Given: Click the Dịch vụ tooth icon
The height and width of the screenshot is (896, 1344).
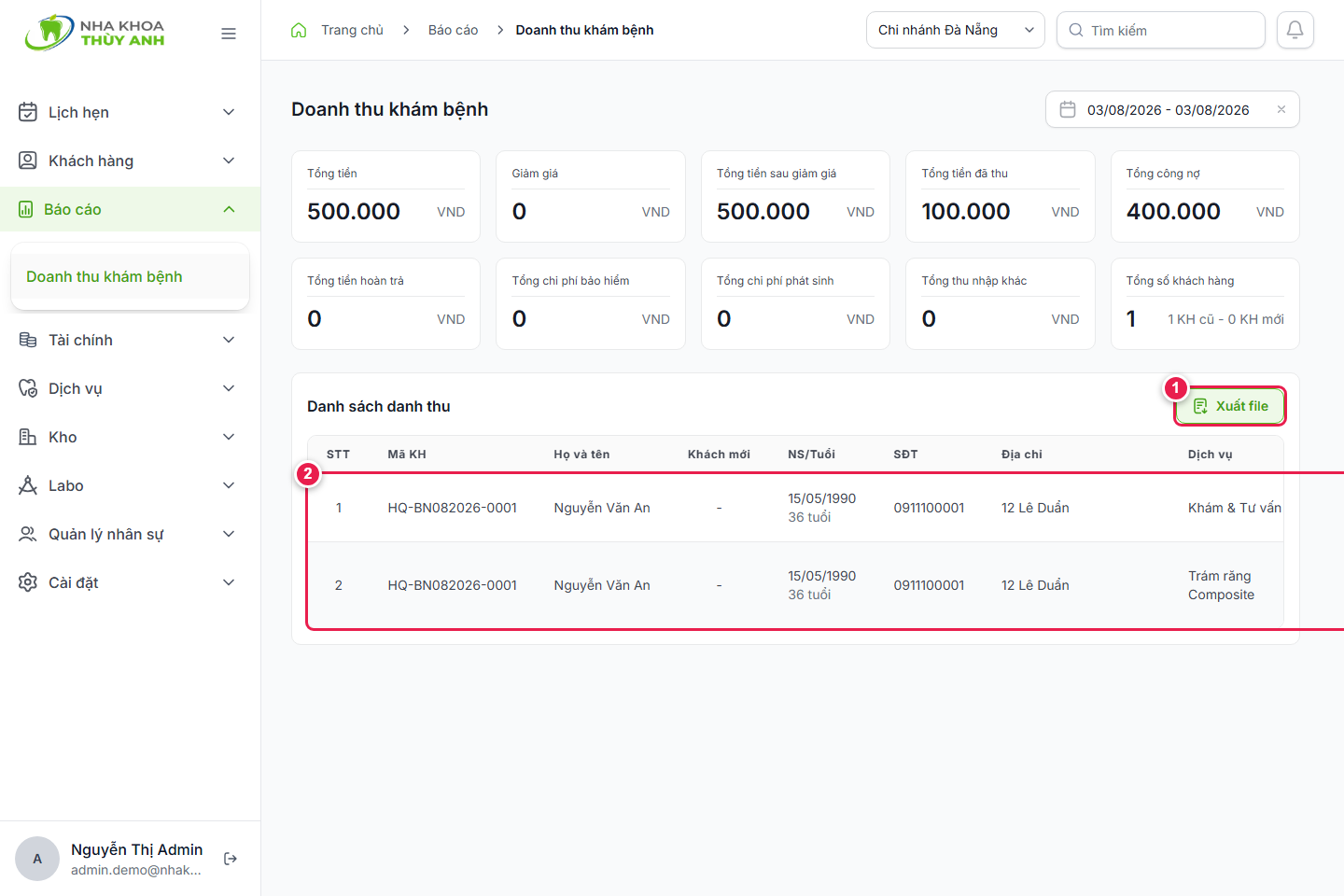Looking at the screenshot, I should pos(28,388).
